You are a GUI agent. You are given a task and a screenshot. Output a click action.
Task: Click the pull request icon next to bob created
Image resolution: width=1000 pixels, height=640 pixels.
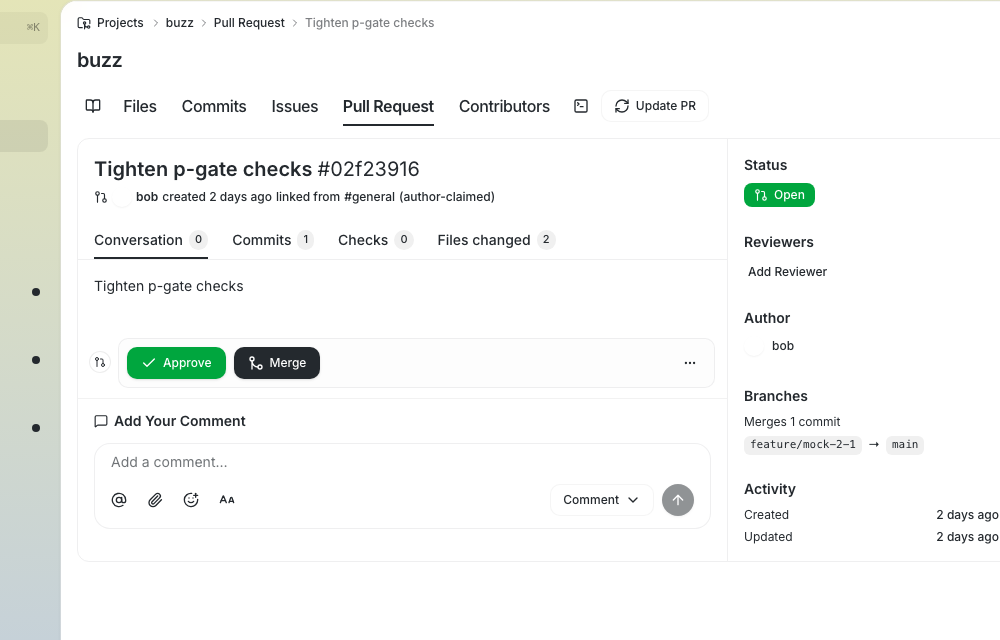[101, 197]
